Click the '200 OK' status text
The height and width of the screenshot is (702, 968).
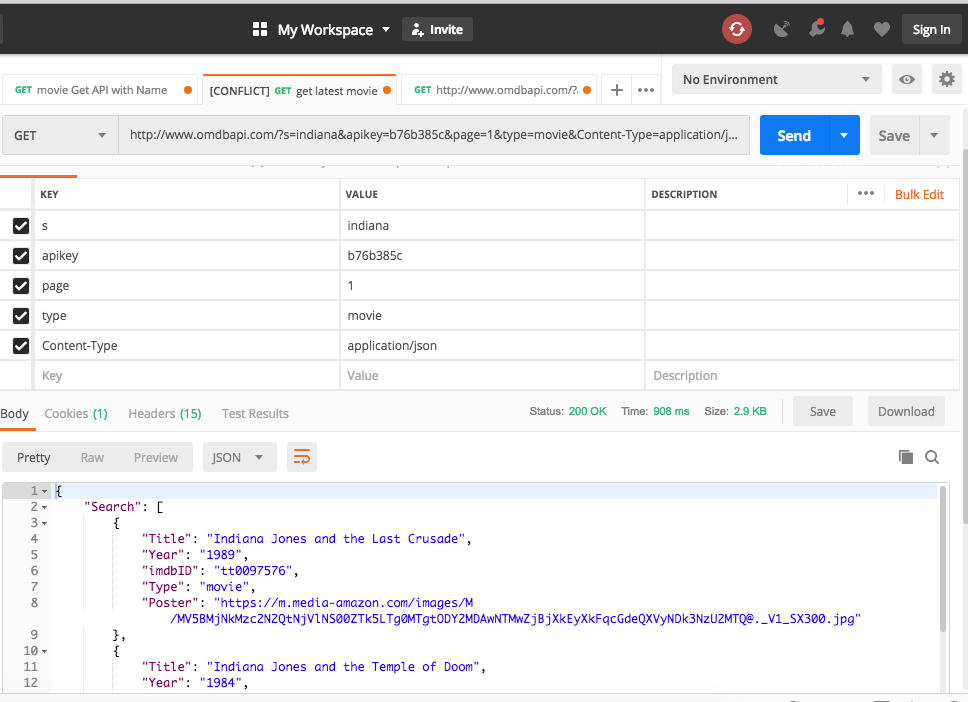pos(587,411)
